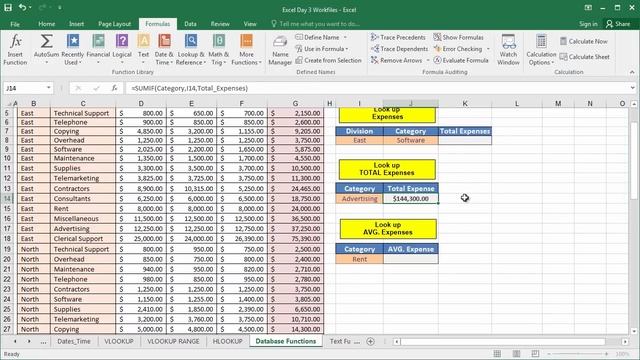Open Math & Trig functions
The height and width of the screenshot is (360, 640).
pos(219,49)
